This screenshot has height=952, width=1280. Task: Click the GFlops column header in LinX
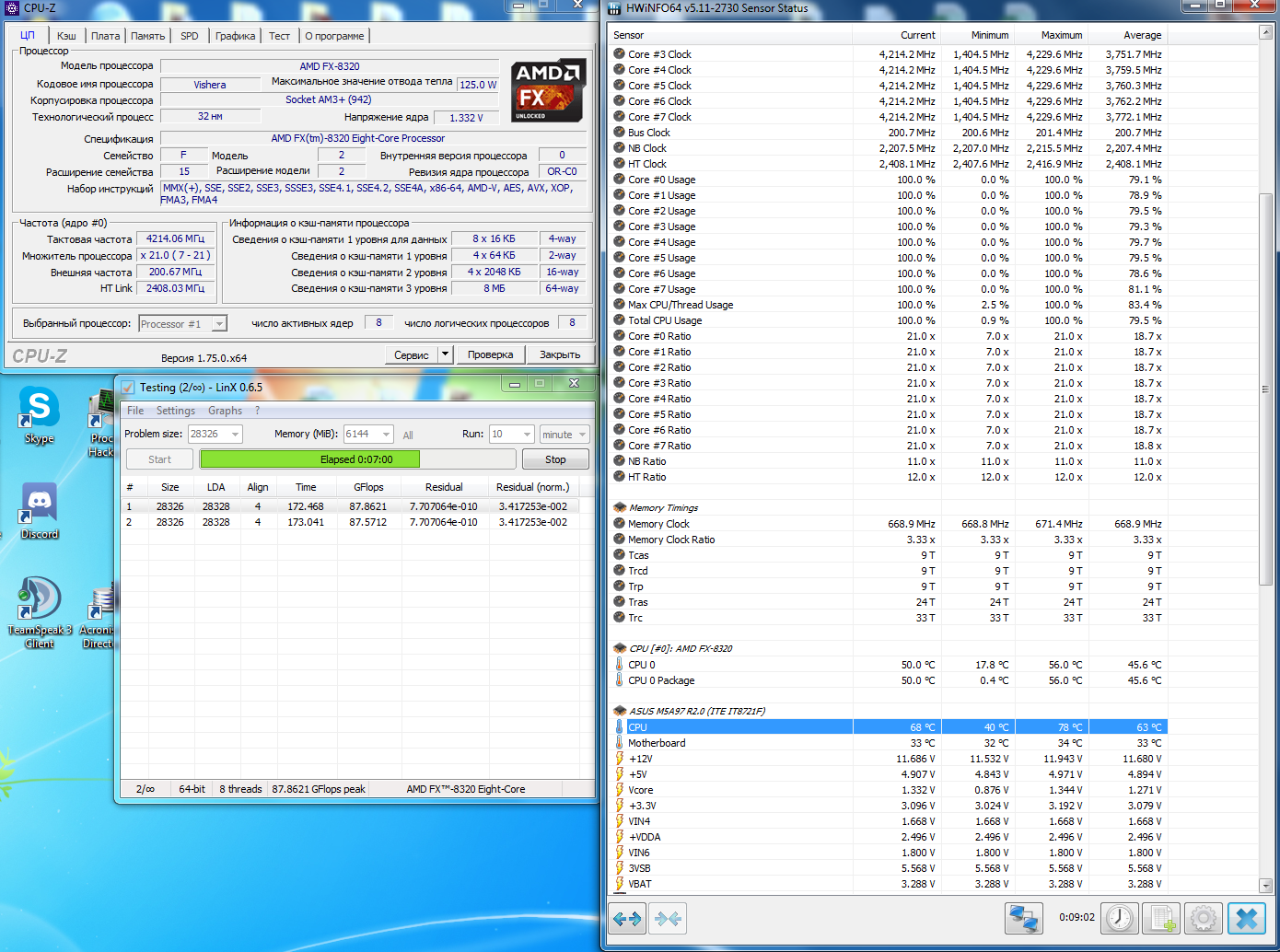point(368,487)
